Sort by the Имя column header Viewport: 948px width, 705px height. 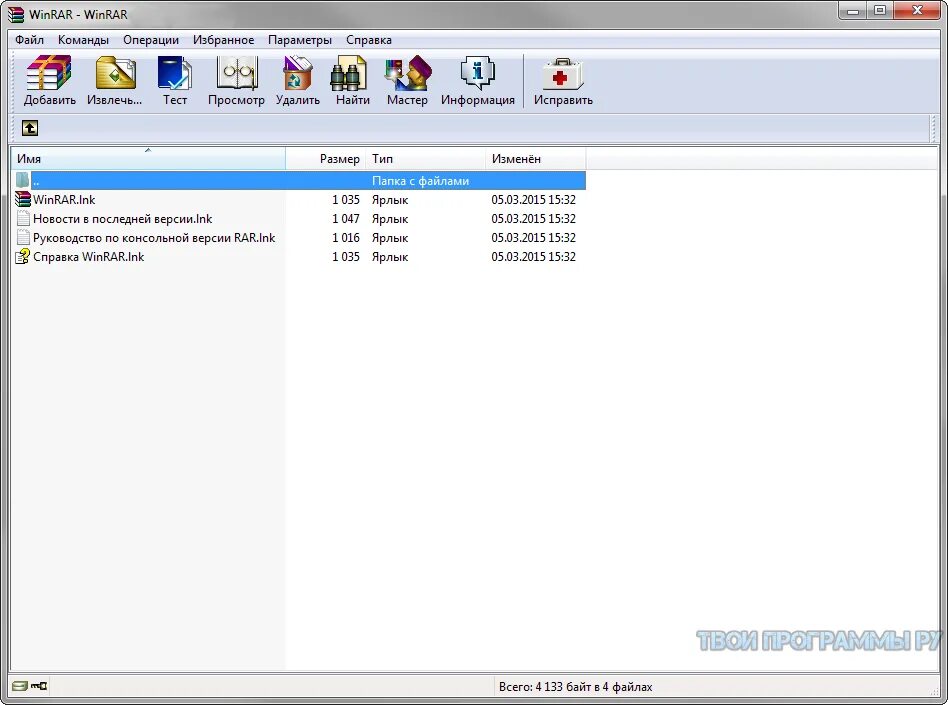tap(148, 158)
